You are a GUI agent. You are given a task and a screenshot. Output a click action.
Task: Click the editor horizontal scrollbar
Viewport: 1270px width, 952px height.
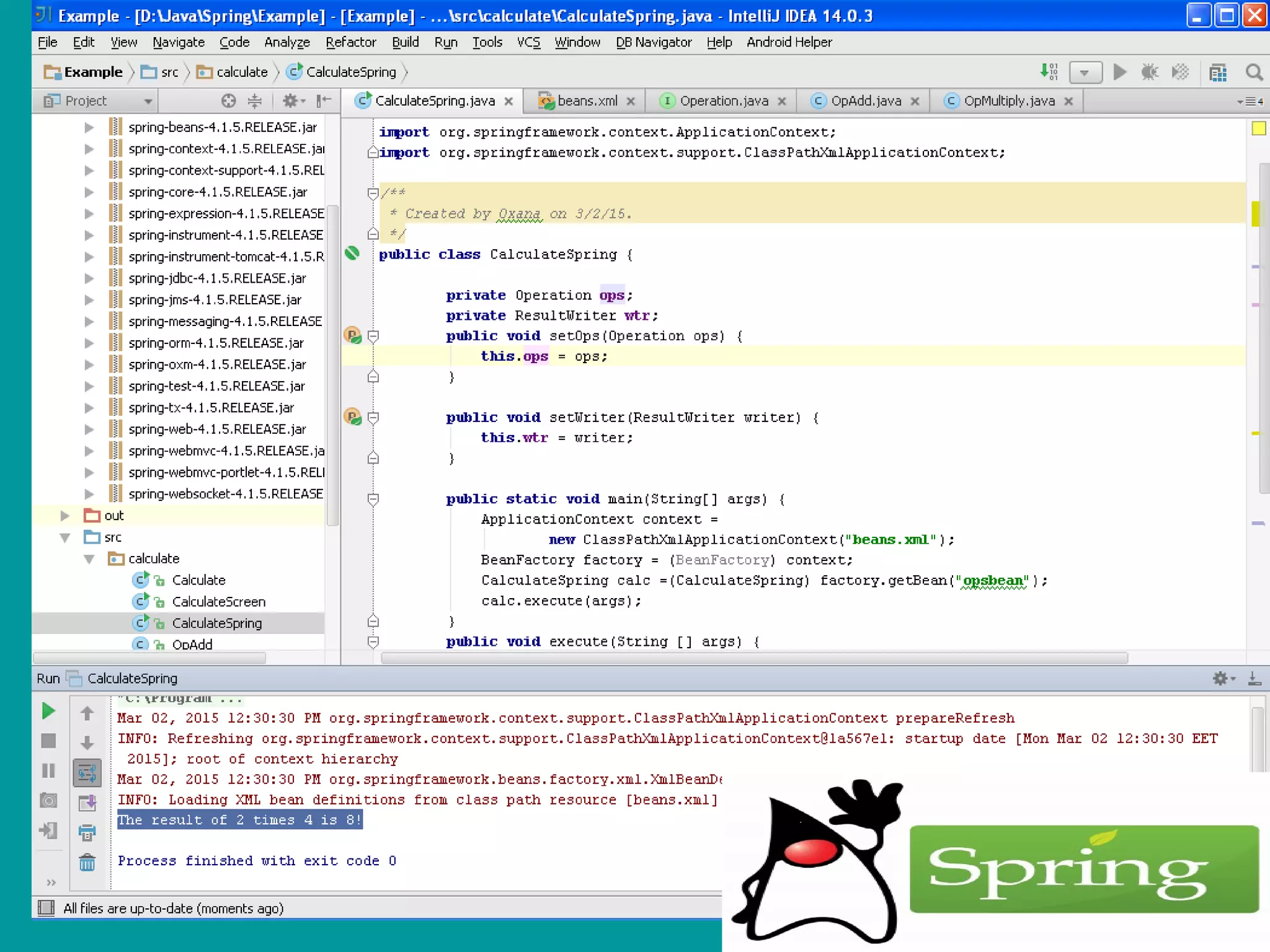click(x=753, y=658)
